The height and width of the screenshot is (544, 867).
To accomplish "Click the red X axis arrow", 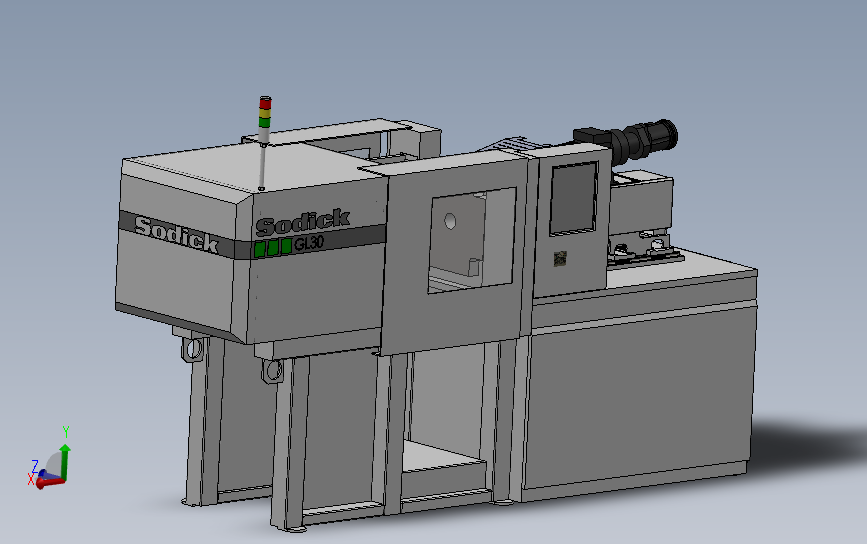I will (50, 482).
